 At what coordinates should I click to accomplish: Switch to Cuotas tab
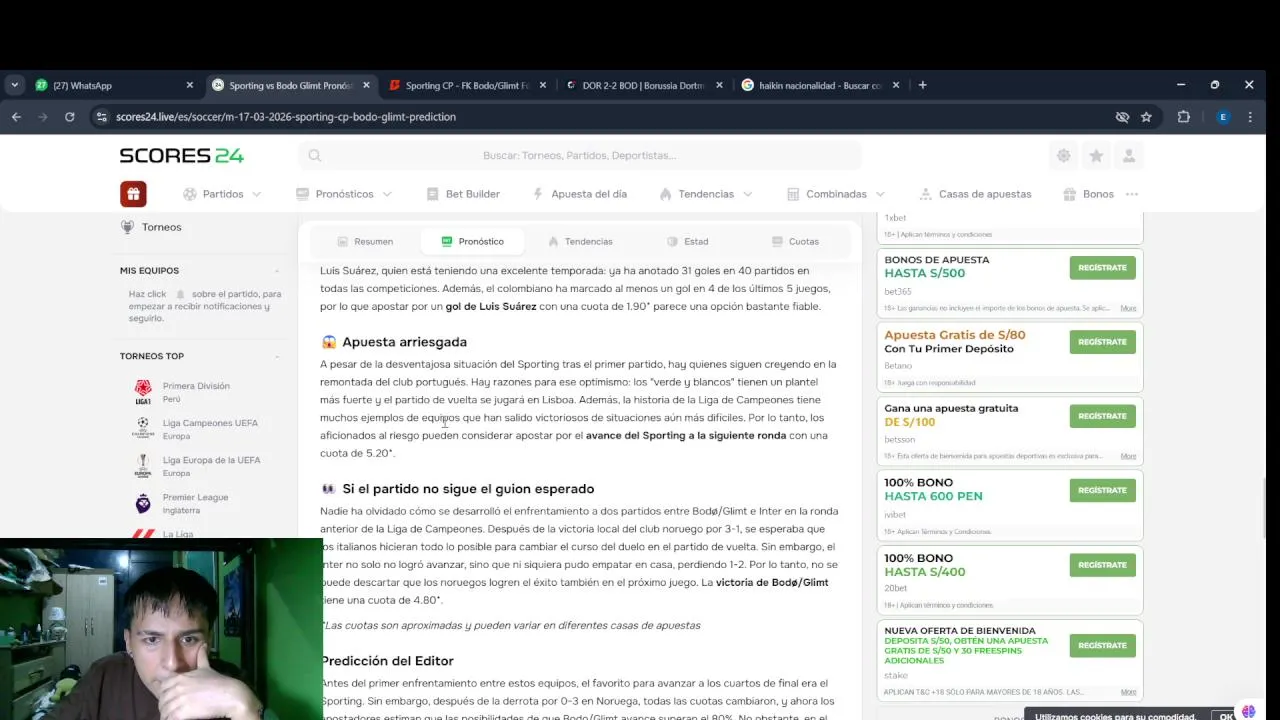795,242
